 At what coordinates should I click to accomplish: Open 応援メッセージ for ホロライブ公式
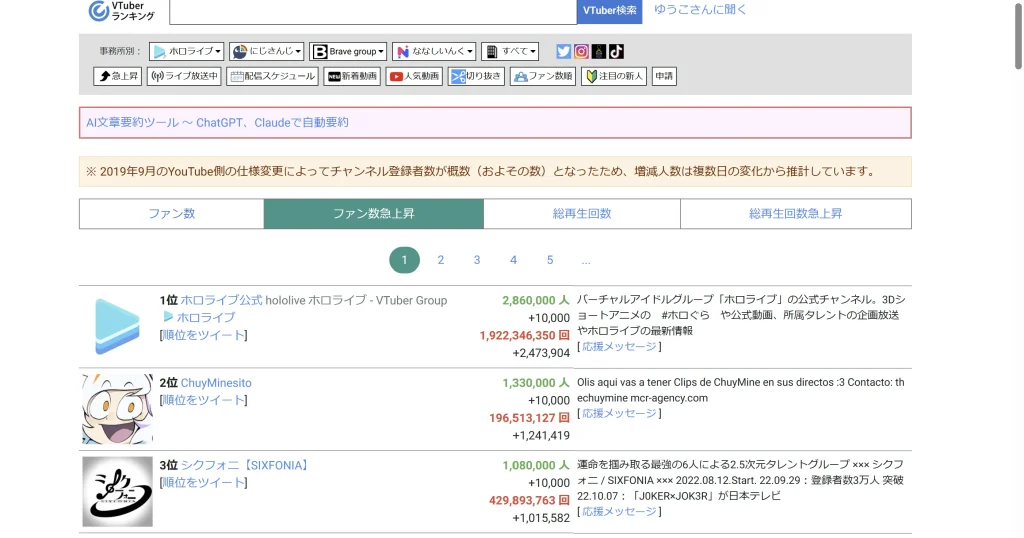(x=620, y=347)
